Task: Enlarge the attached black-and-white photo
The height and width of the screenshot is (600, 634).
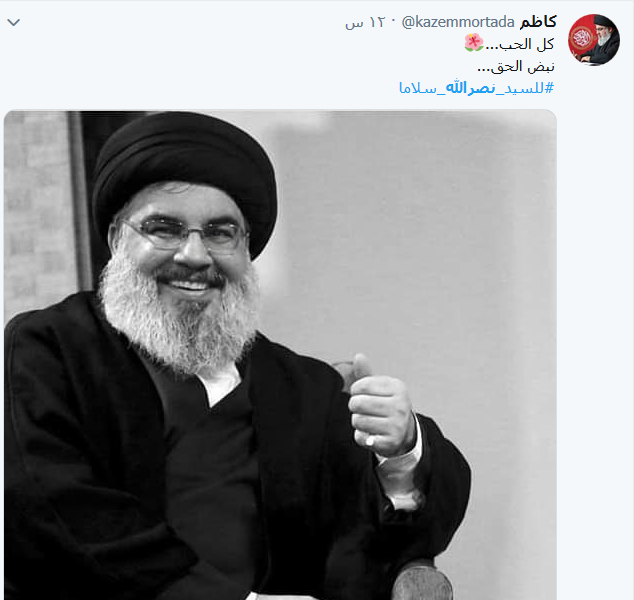Action: (x=280, y=355)
